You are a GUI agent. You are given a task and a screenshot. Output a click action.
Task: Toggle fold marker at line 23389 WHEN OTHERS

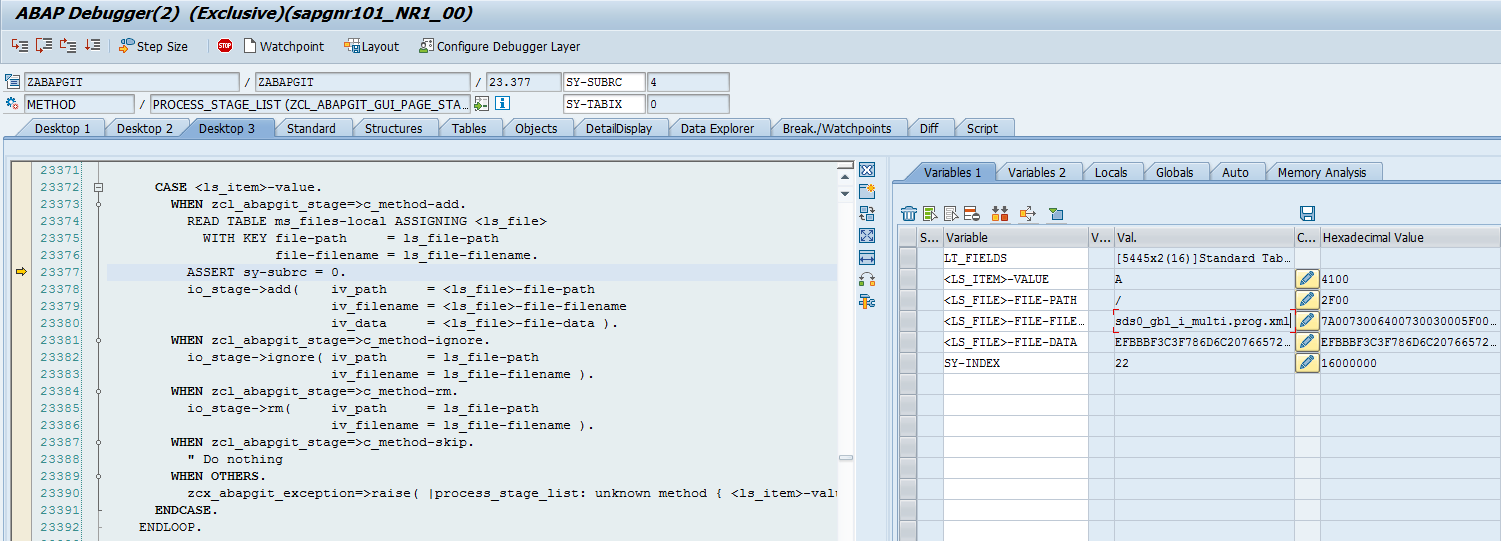(98, 476)
